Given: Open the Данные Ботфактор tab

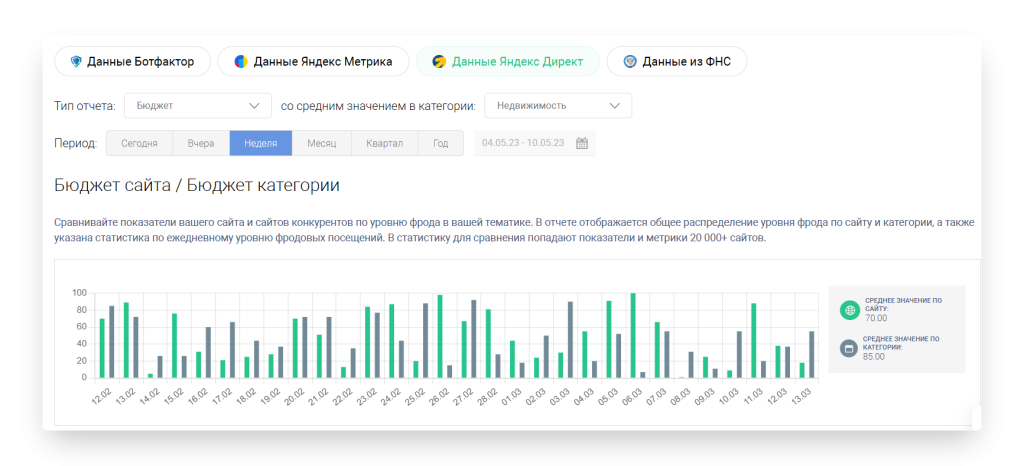Looking at the screenshot, I should 131,62.
